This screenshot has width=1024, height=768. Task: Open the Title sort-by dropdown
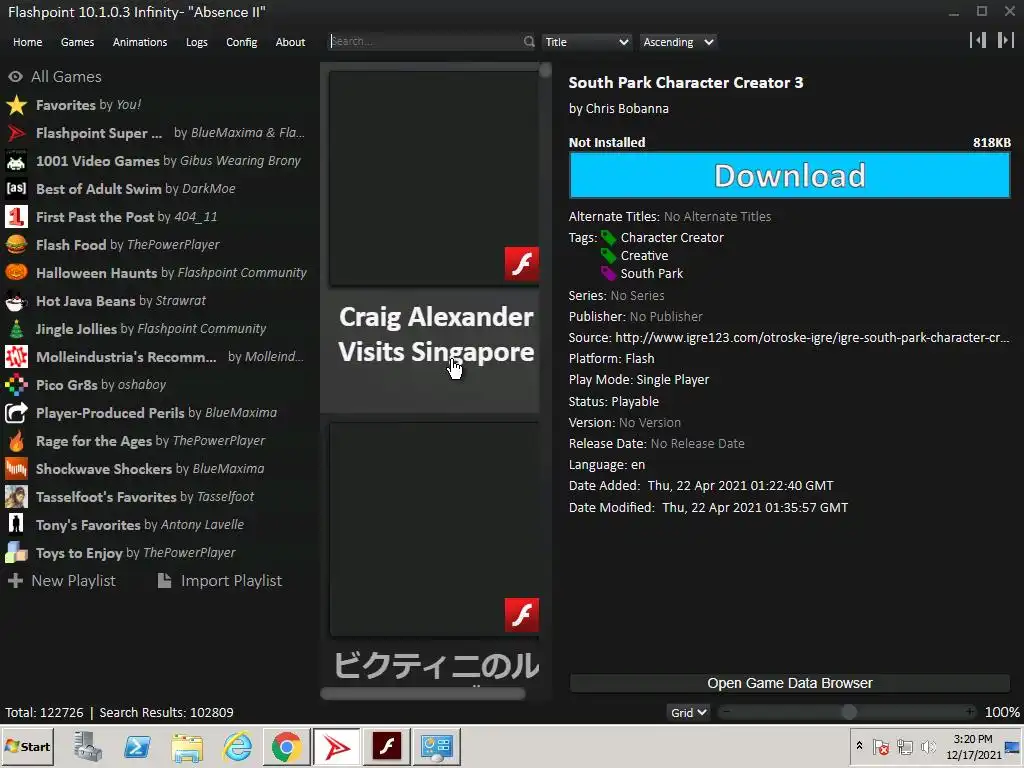tap(586, 42)
